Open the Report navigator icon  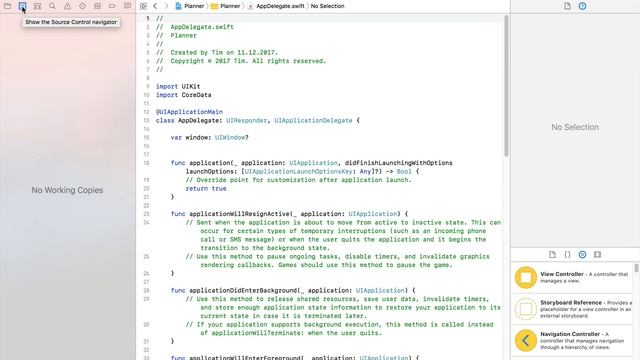(127, 6)
